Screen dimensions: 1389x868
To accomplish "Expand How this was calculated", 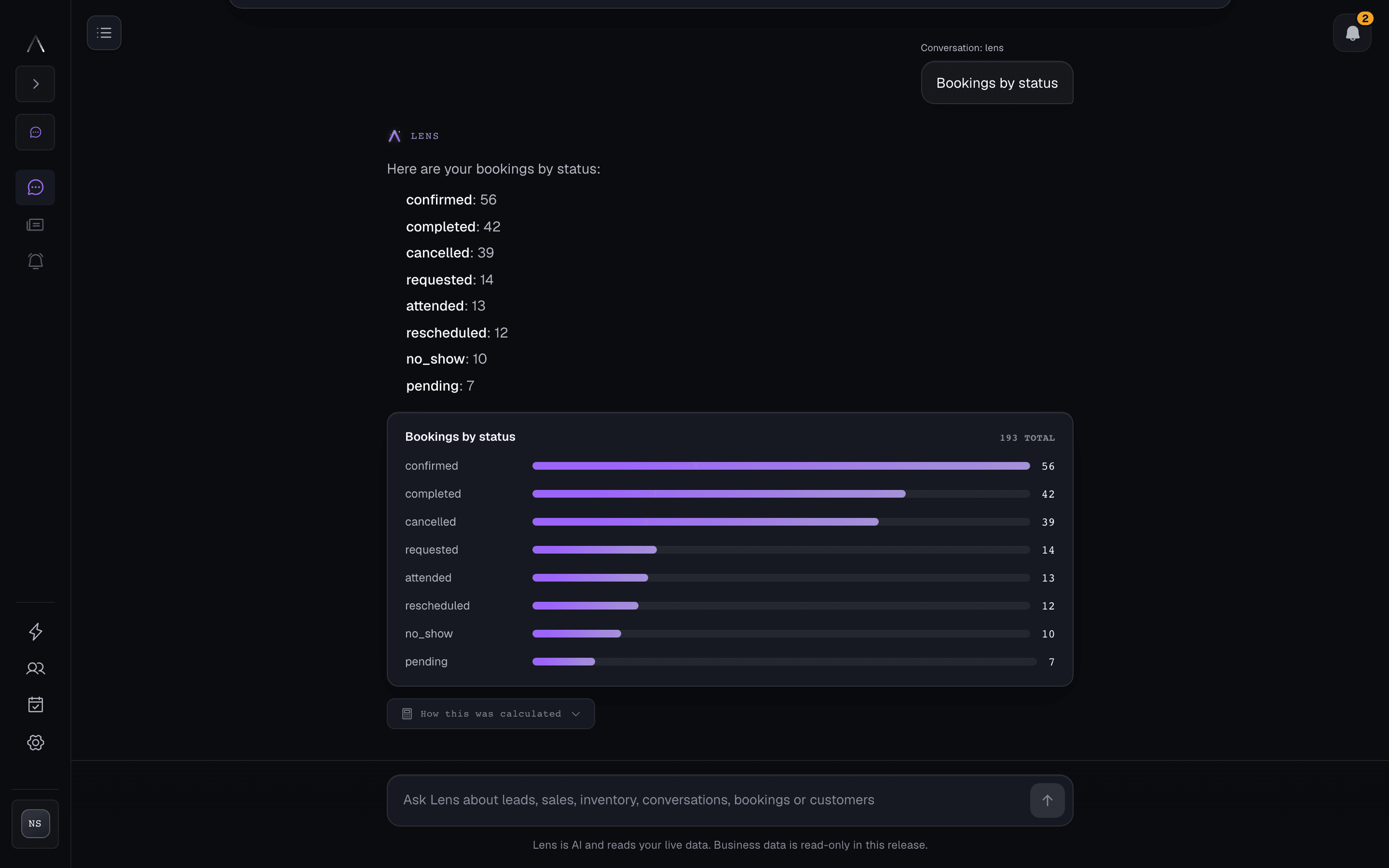I will (491, 714).
